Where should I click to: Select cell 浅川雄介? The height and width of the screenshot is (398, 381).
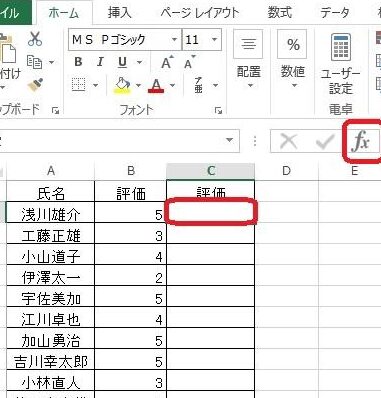coord(51,212)
